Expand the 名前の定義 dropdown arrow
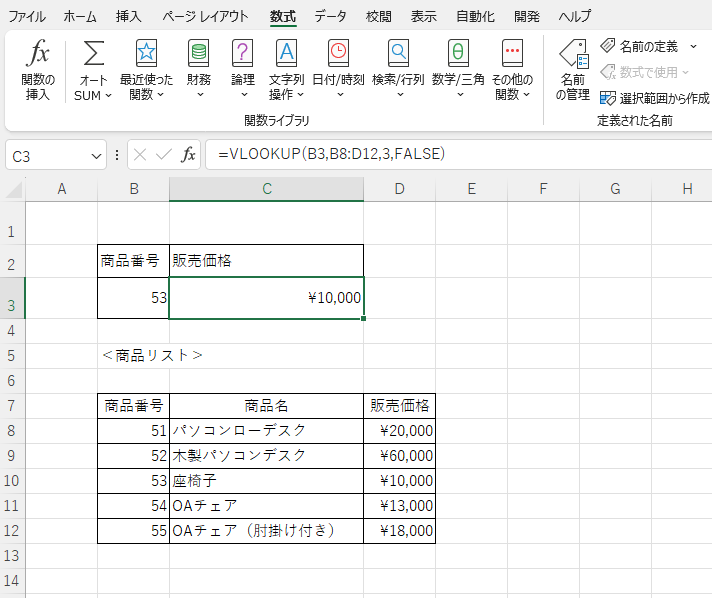Viewport: 712px width, 598px height. point(693,46)
